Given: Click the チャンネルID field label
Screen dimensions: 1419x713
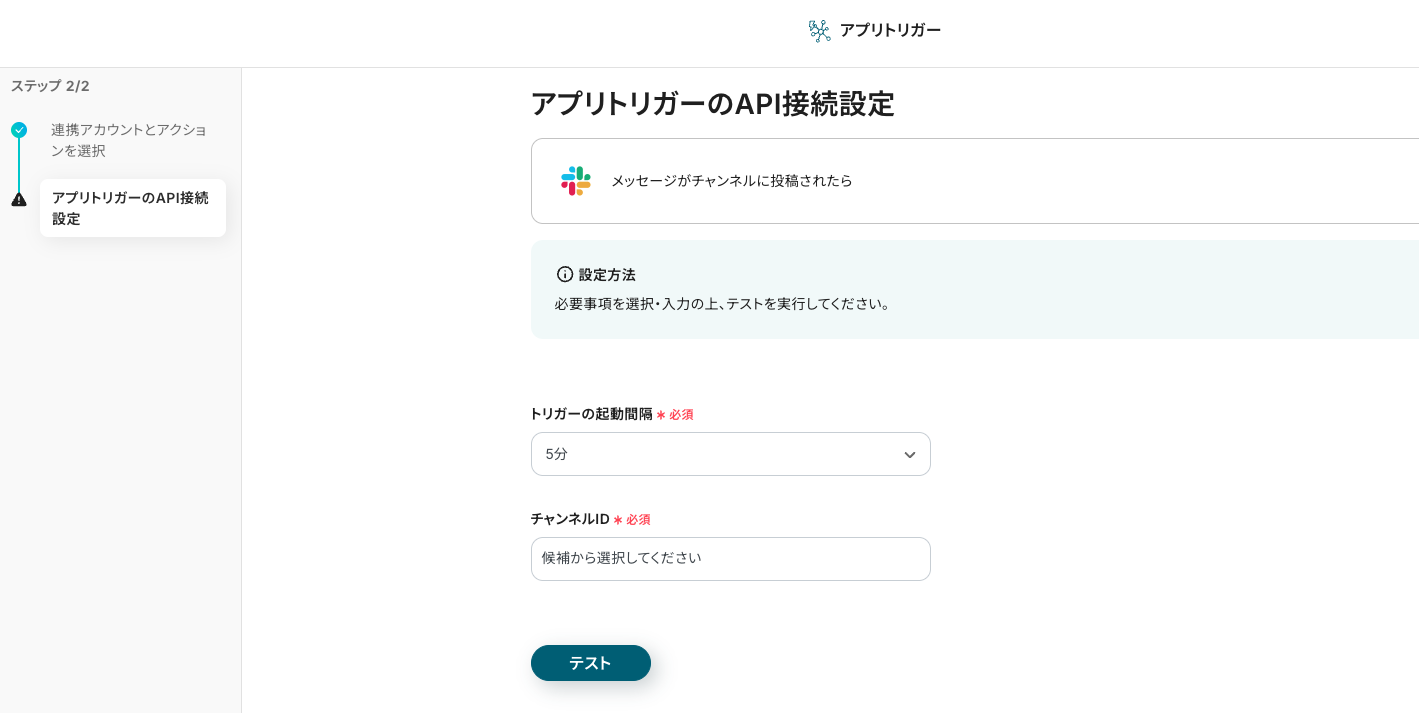Looking at the screenshot, I should (570, 519).
